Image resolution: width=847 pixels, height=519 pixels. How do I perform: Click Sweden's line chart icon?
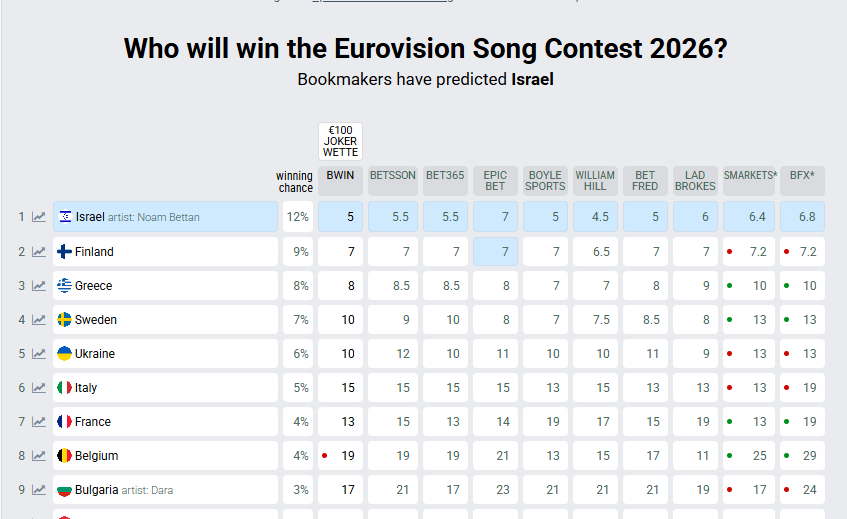pyautogui.click(x=39, y=319)
